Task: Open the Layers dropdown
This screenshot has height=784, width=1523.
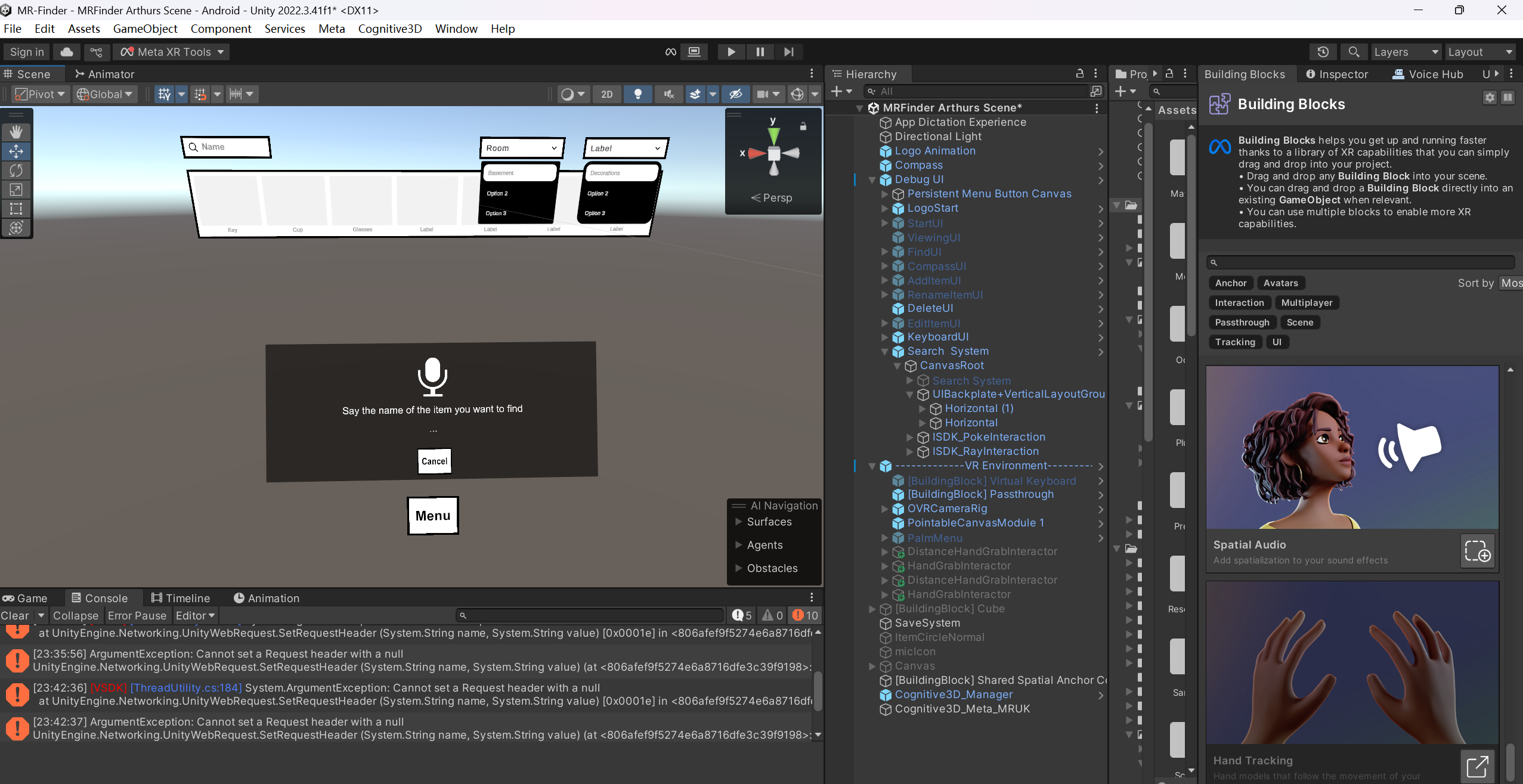Action: 1406,52
